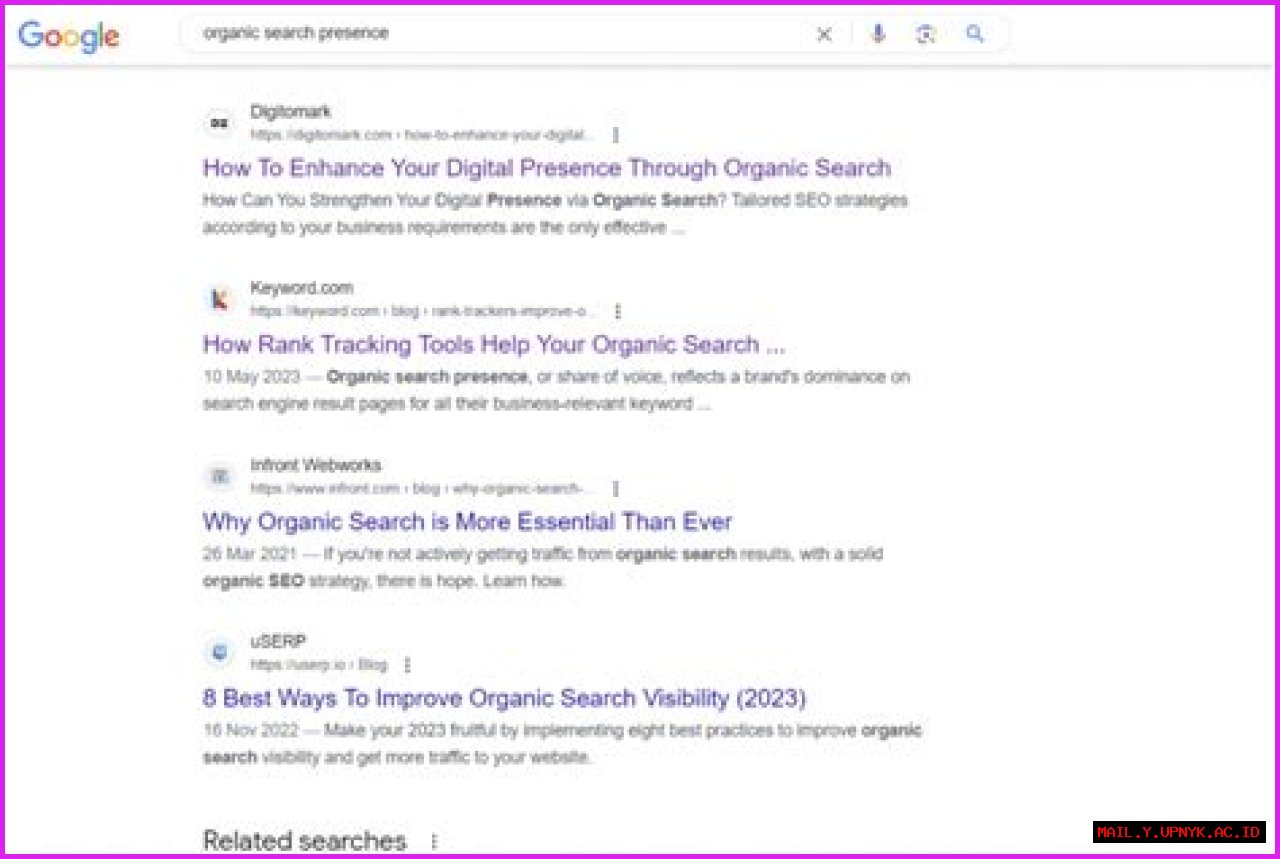This screenshot has height=859, width=1280.
Task: Start a voice search with the microphone icon
Action: [x=877, y=34]
